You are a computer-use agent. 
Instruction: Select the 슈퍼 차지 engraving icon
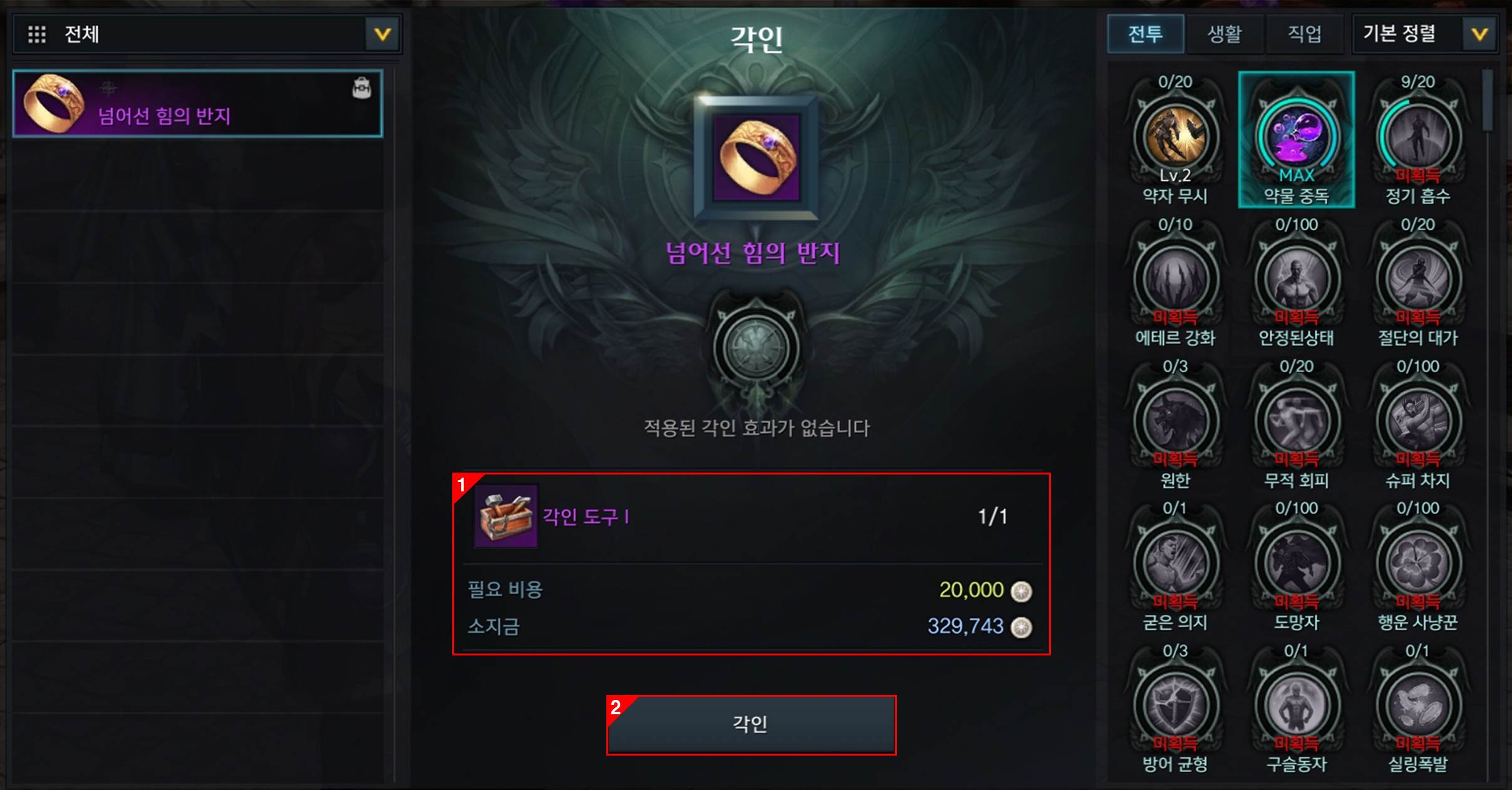pyautogui.click(x=1417, y=421)
